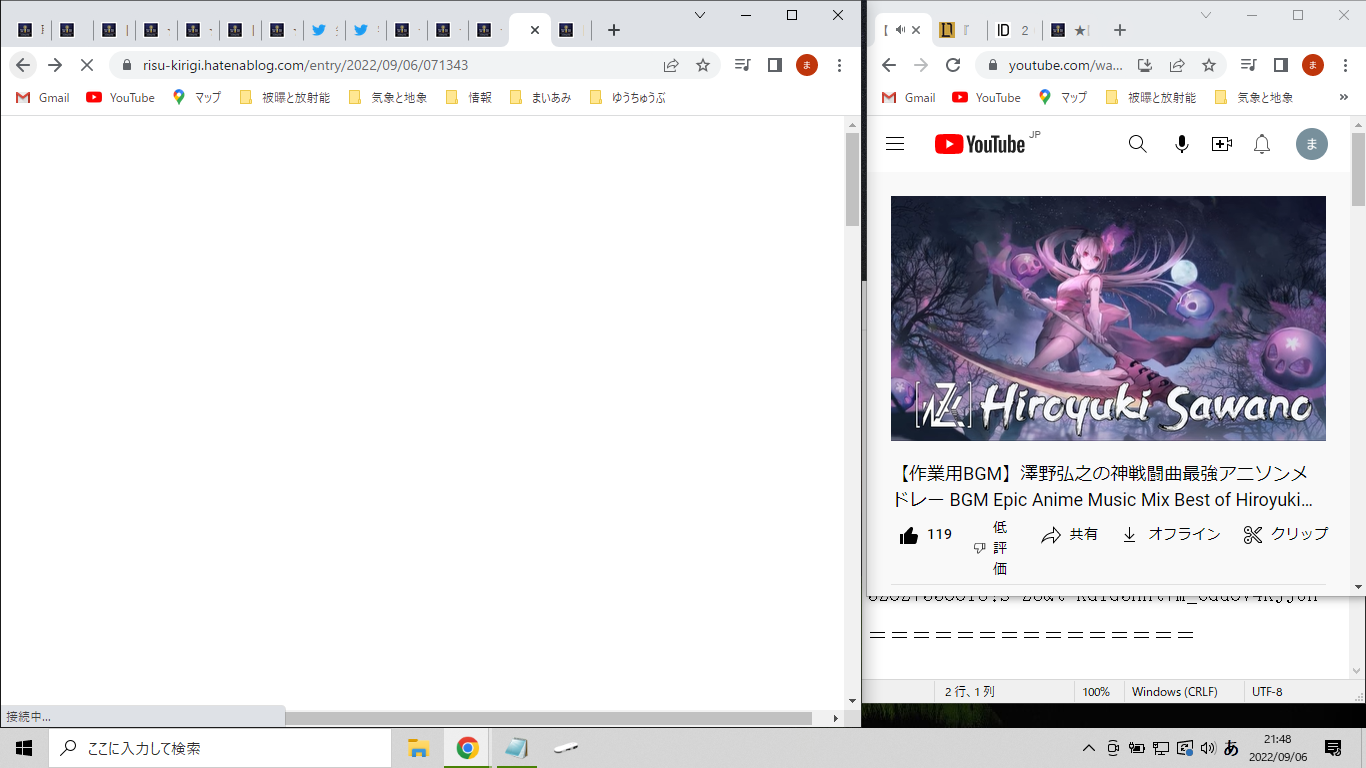
Task: Reload the YouTube page
Action: (x=953, y=65)
